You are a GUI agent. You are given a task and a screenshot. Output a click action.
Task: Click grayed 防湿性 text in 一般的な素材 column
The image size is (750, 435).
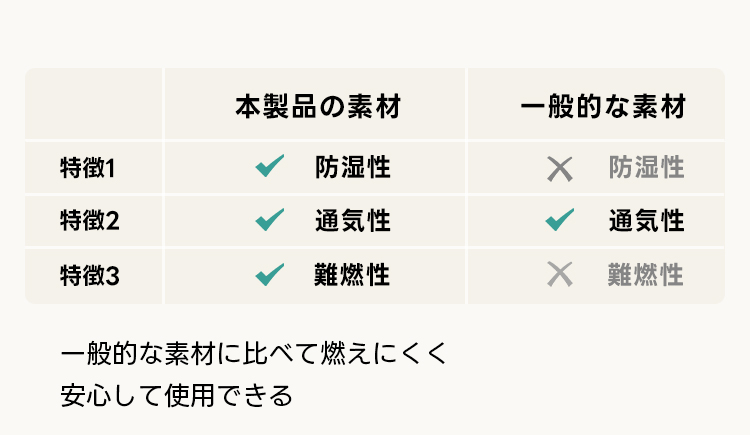tap(646, 168)
